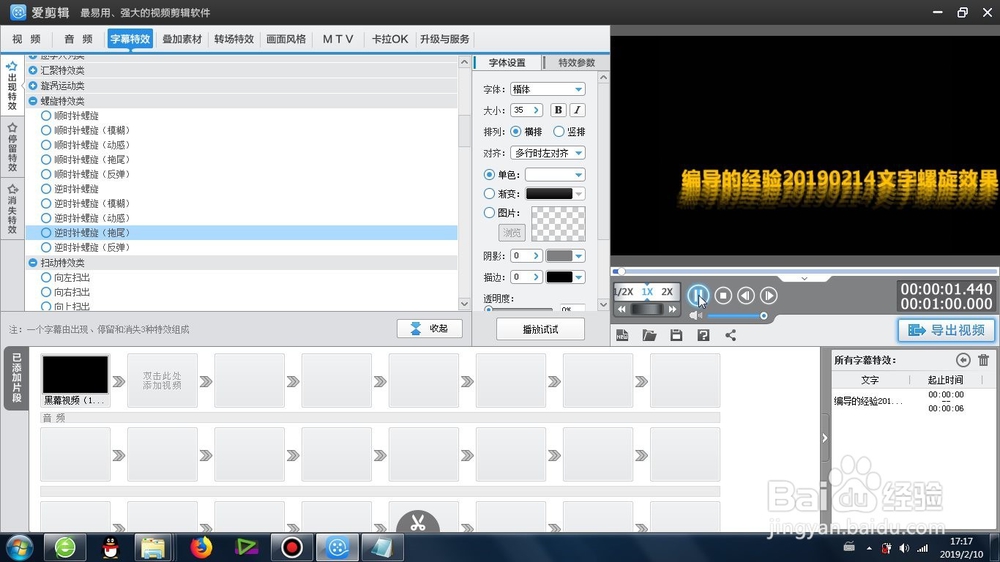
Task: Delete subtitle effect with trash icon
Action: point(983,360)
